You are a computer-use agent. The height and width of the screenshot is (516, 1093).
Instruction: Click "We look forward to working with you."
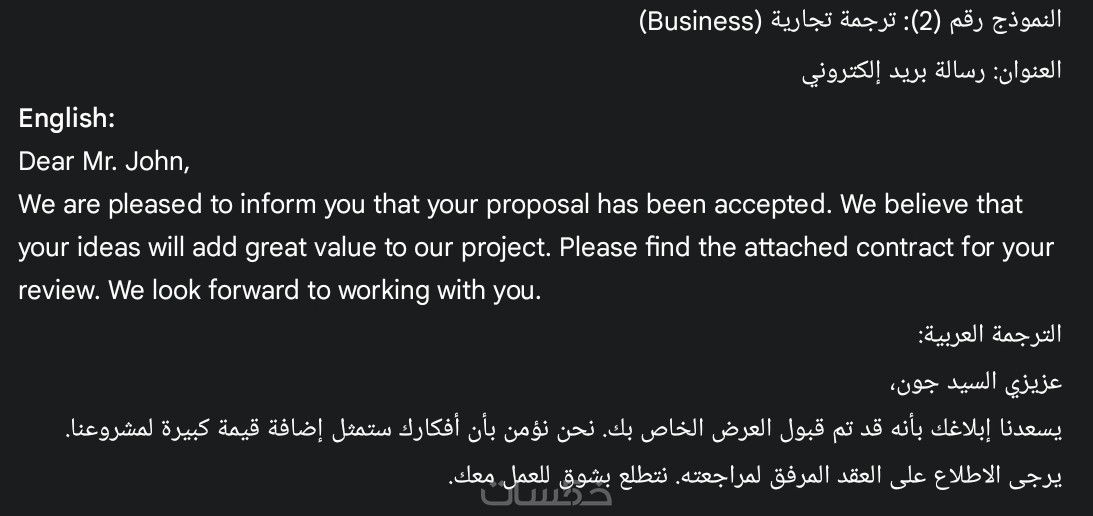point(324,290)
